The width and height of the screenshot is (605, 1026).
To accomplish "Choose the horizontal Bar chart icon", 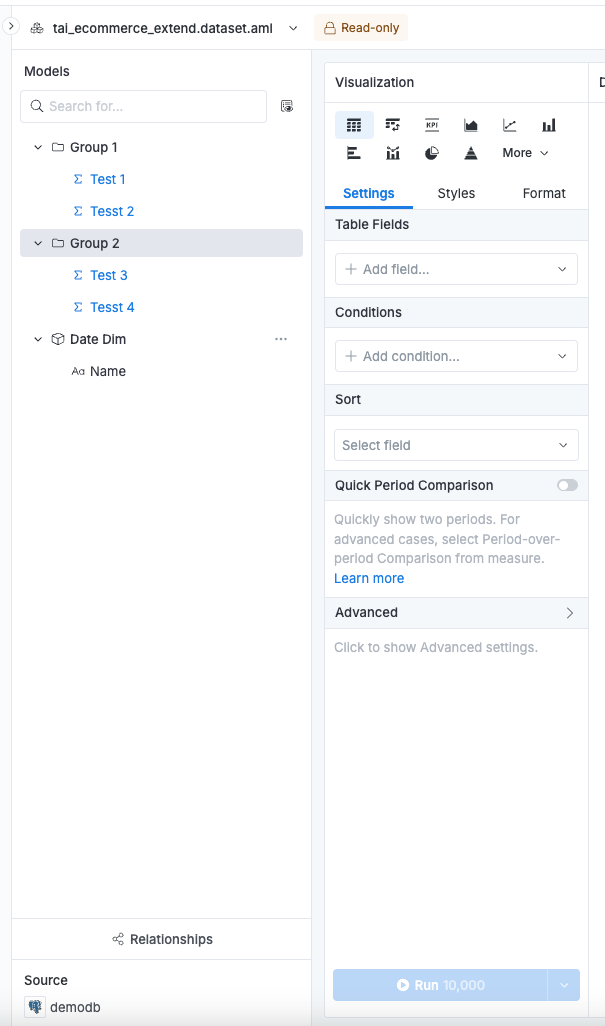I will pyautogui.click(x=354, y=153).
